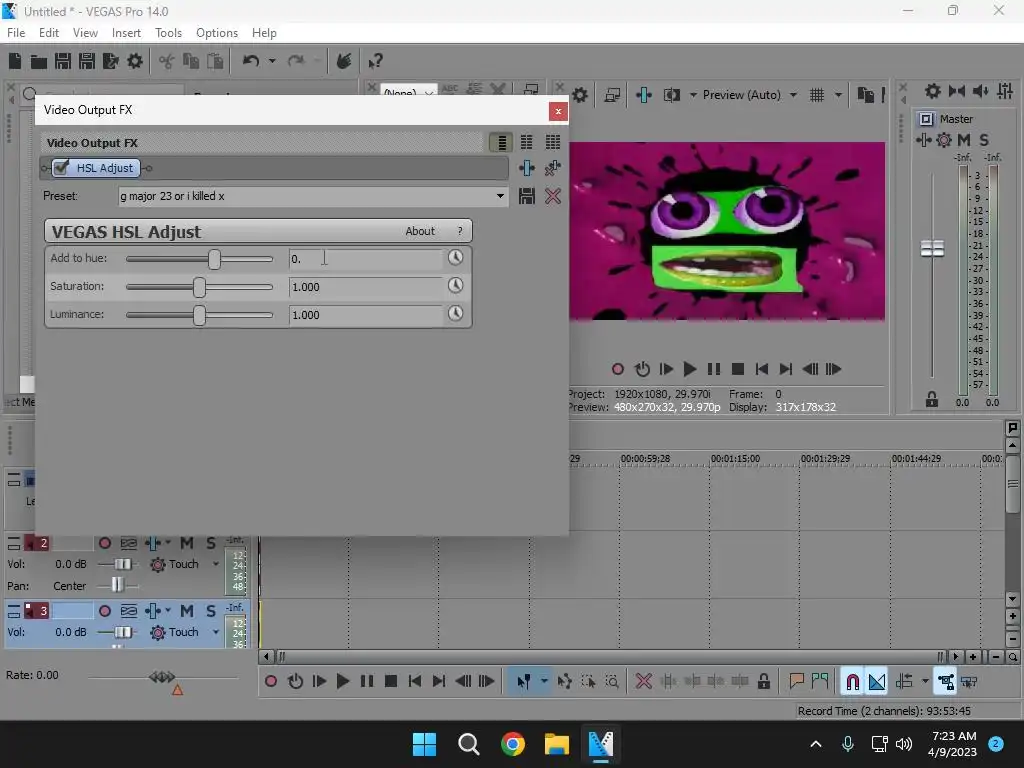This screenshot has width=1024, height=768.
Task: Open Preview Properties gear icon
Action: coord(580,95)
